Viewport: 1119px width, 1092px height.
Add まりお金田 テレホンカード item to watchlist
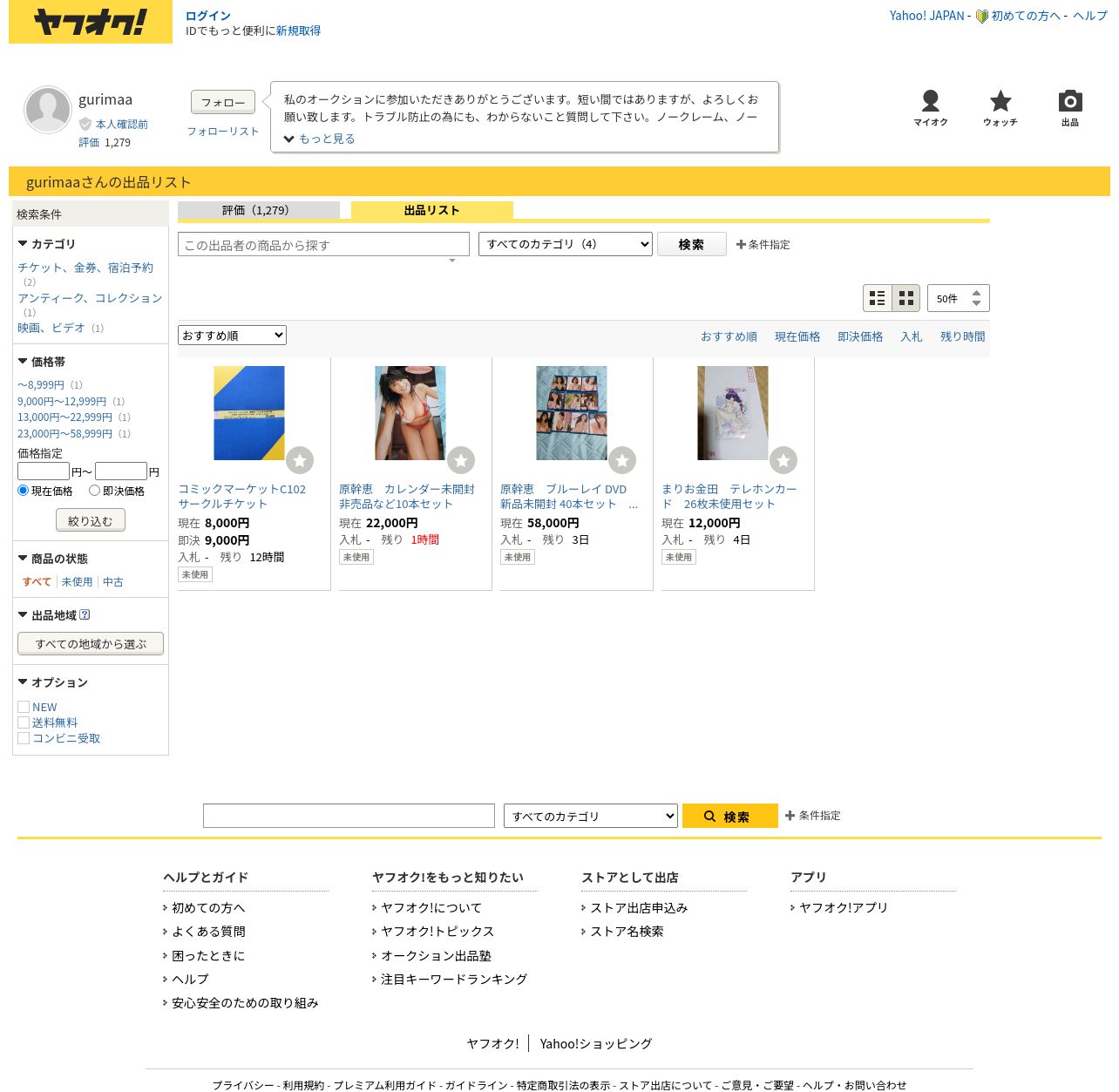point(783,460)
